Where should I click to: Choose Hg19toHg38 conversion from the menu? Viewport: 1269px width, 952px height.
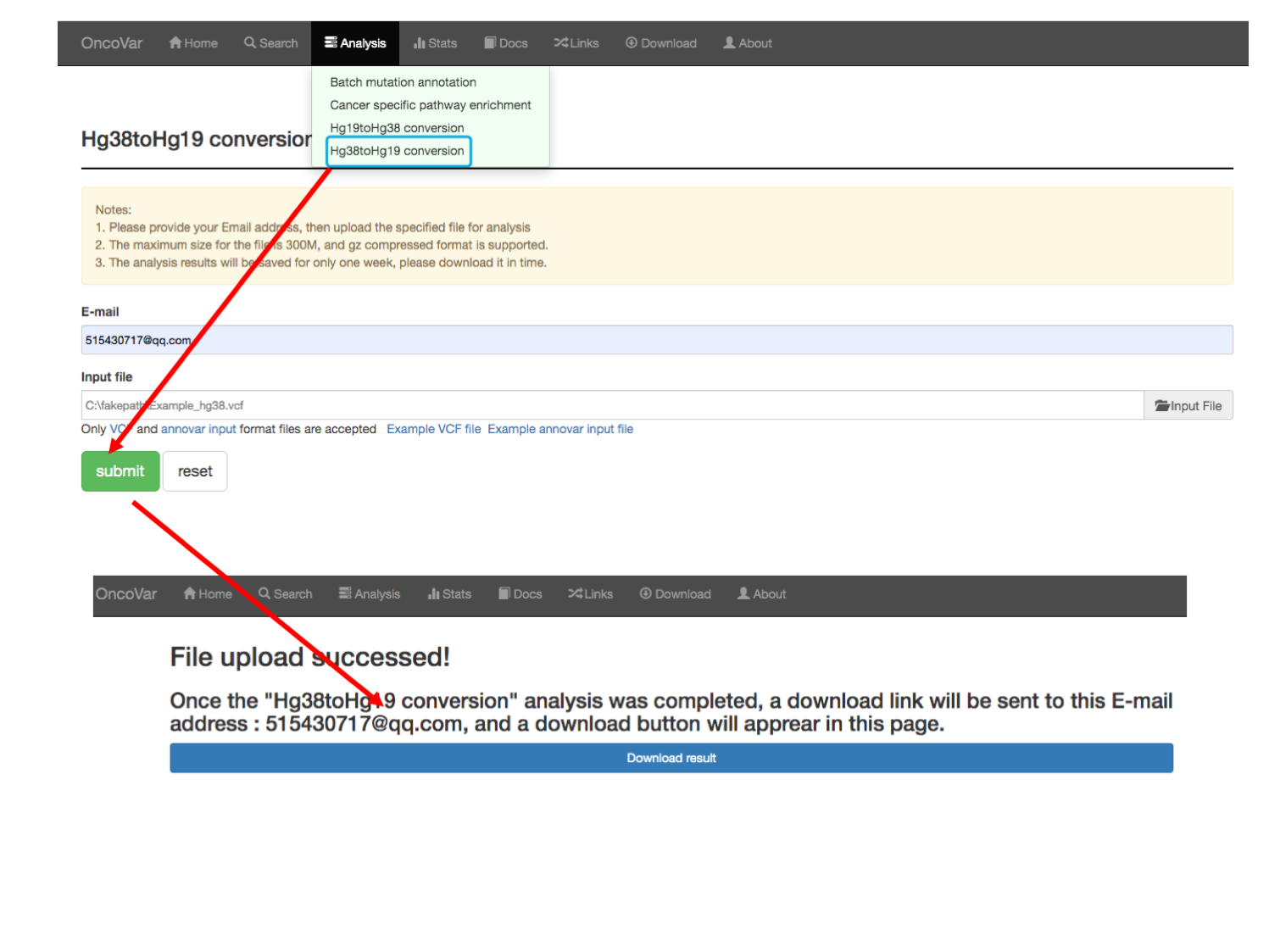397,128
